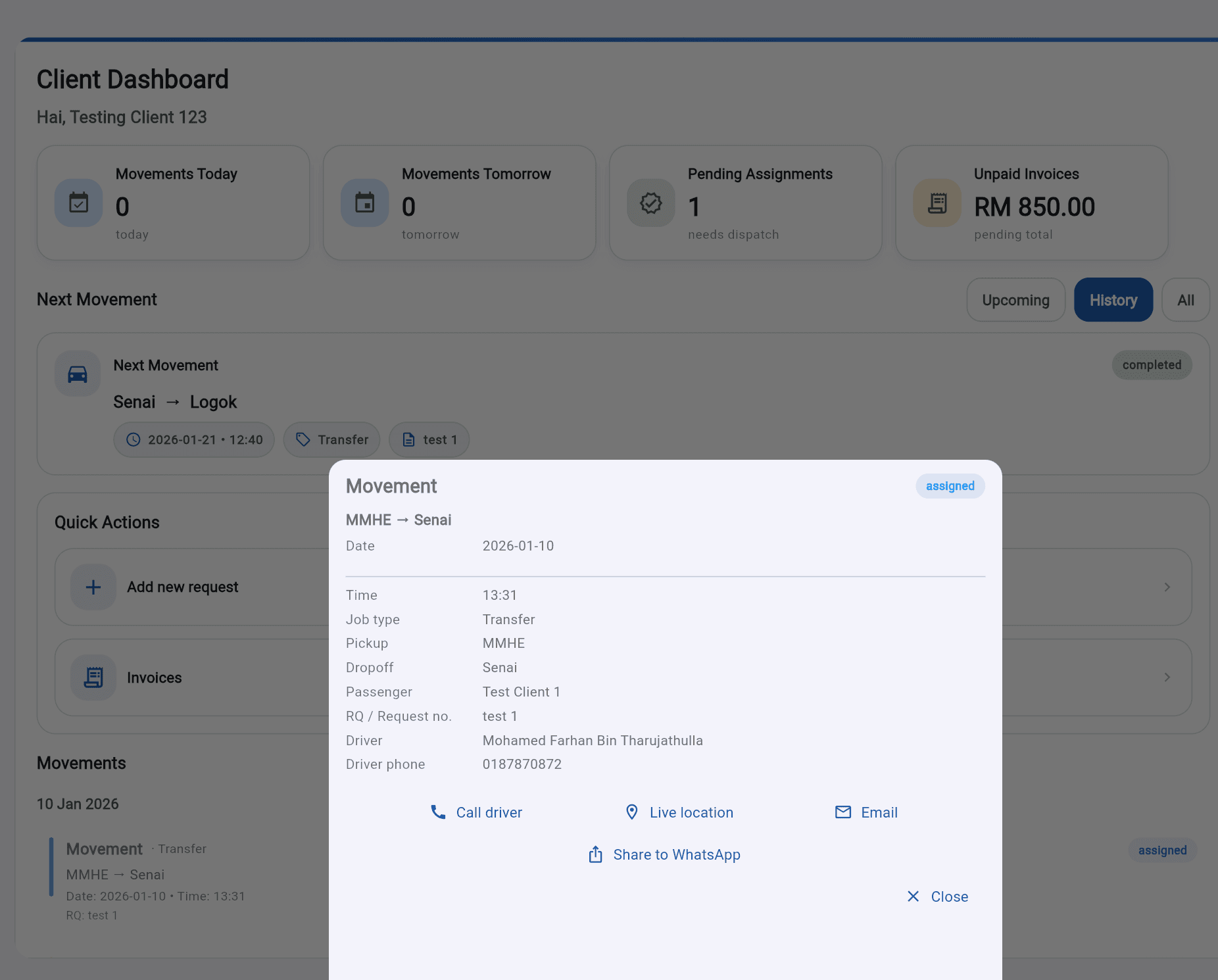Expand the Add new request row chevron

[1167, 587]
